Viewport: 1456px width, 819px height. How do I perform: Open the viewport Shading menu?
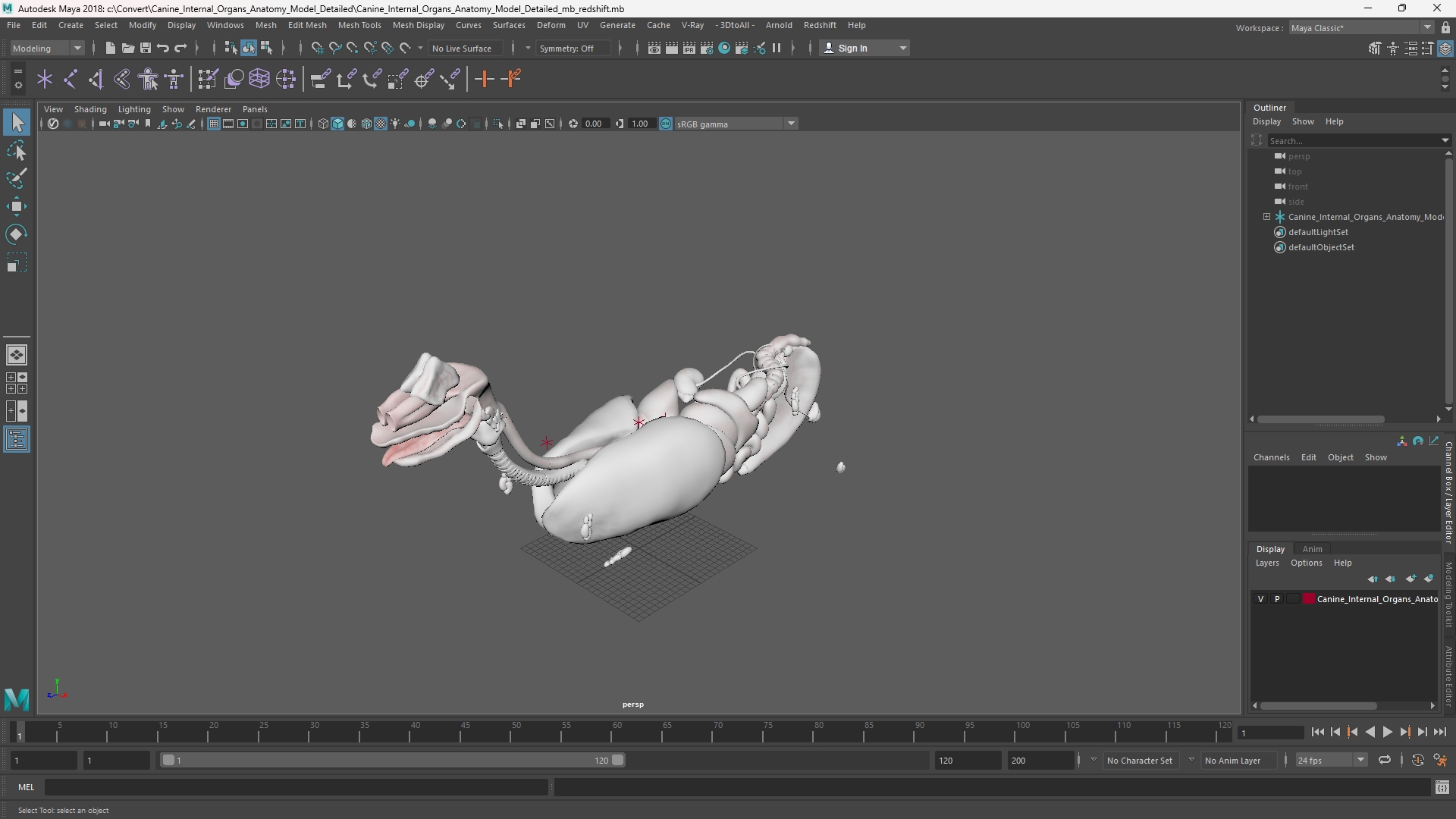(x=90, y=109)
